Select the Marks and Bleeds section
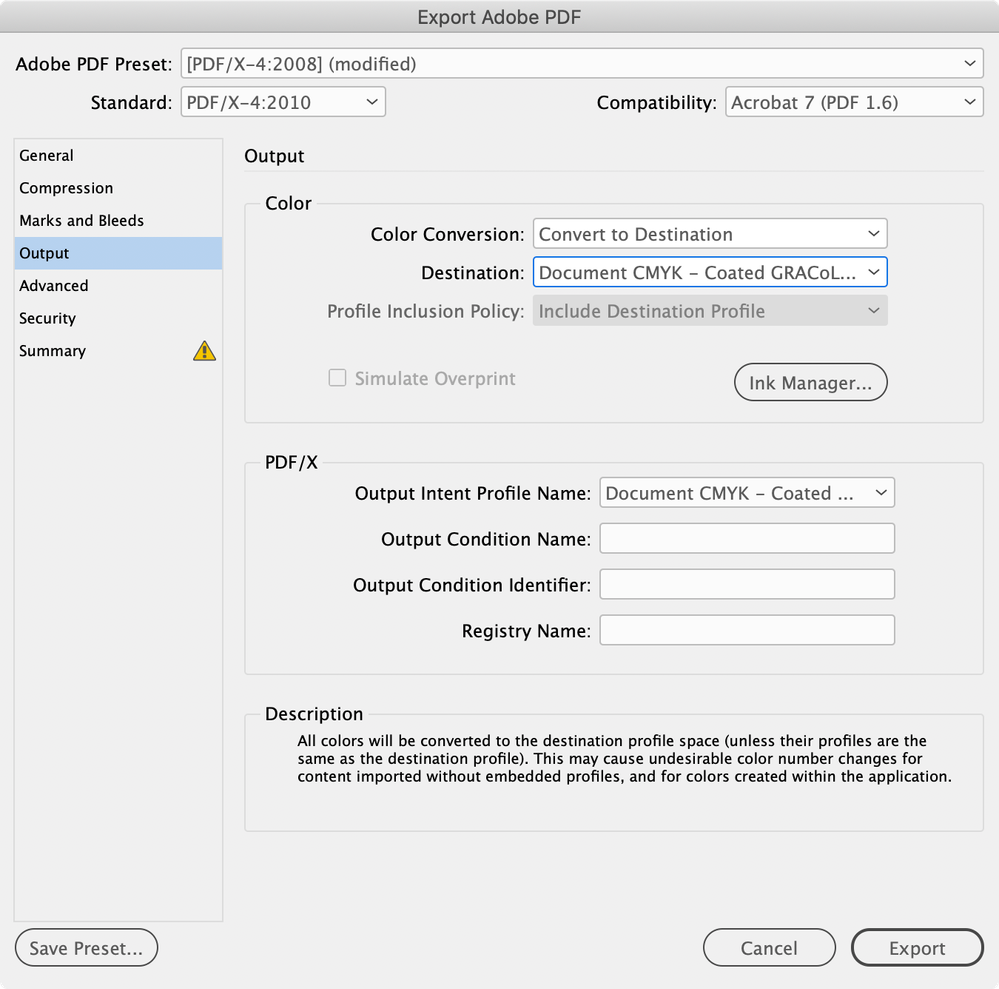999x989 pixels. point(118,220)
